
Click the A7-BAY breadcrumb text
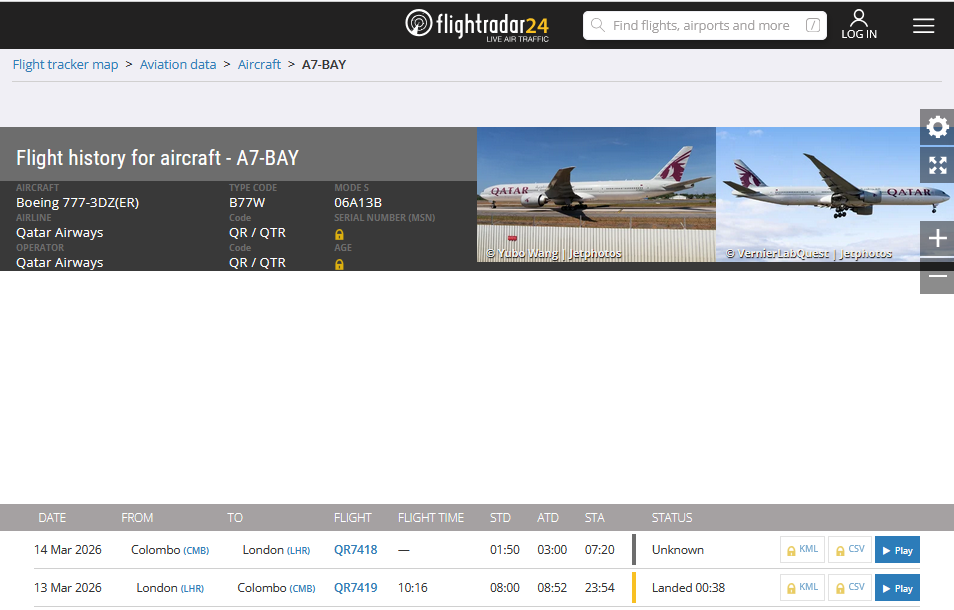pyautogui.click(x=324, y=64)
